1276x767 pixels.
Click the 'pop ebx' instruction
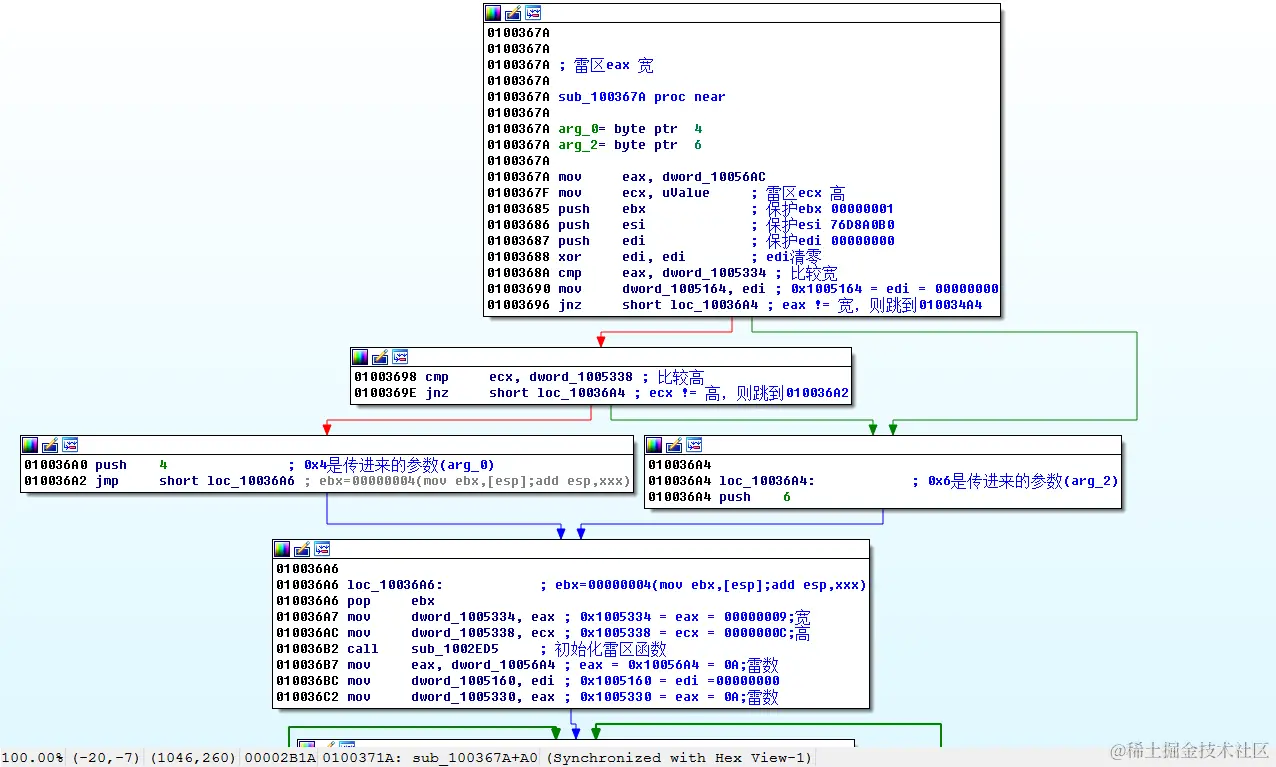pos(391,601)
